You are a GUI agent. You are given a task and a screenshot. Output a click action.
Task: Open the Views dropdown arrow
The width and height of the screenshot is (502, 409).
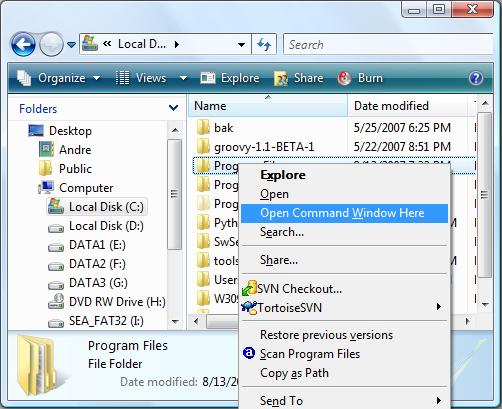pyautogui.click(x=183, y=78)
